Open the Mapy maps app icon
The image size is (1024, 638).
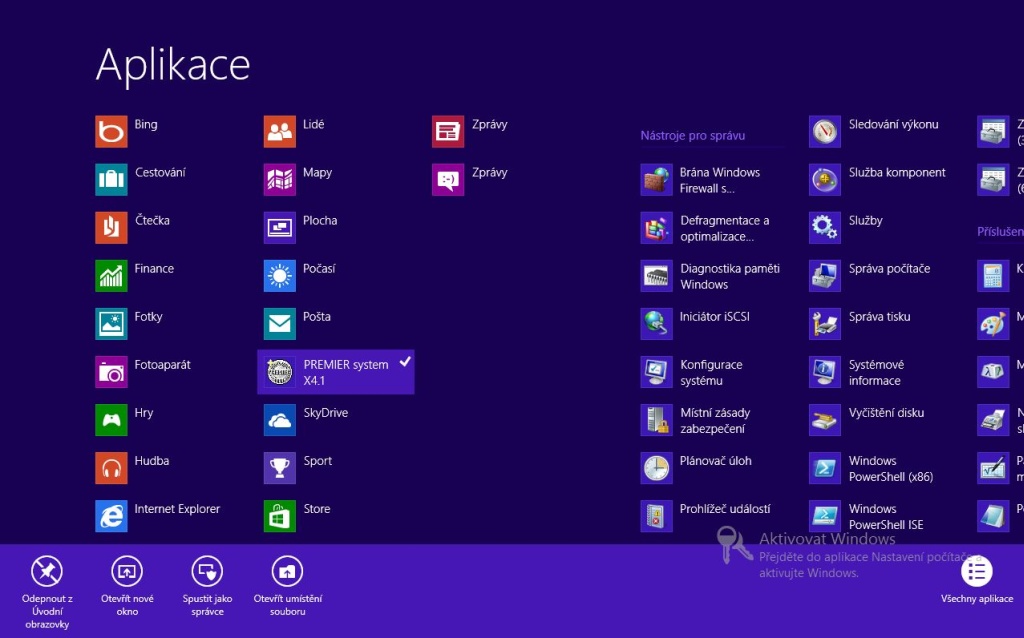[x=280, y=180]
